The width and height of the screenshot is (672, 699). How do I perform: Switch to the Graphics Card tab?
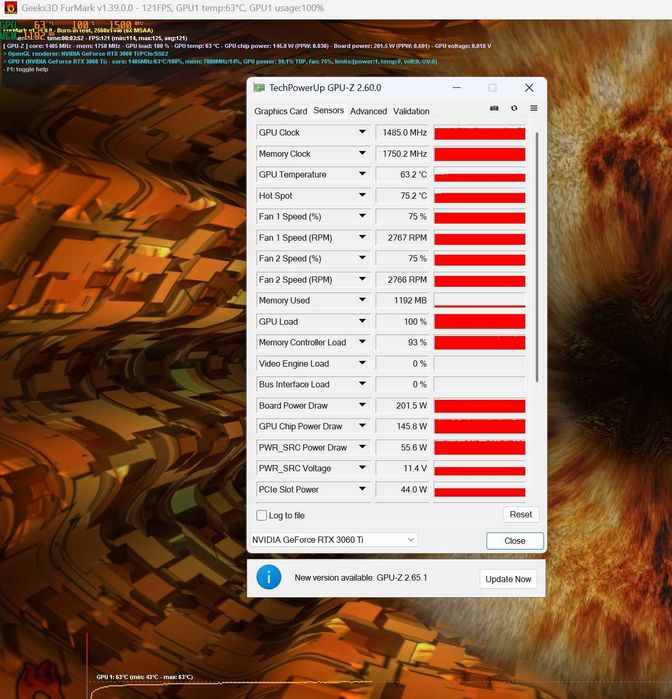click(280, 111)
